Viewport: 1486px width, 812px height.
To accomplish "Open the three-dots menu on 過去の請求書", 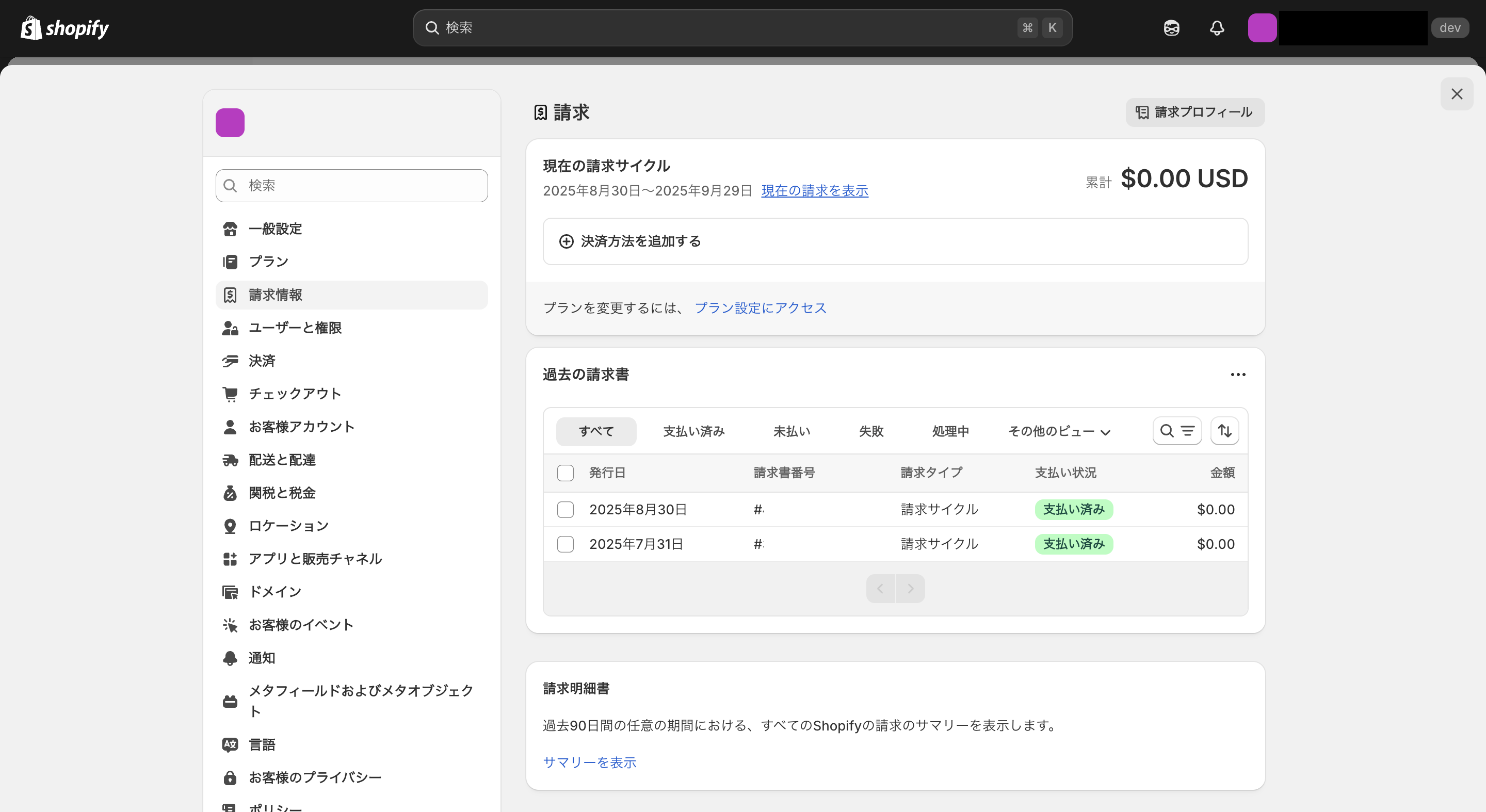I will [1238, 375].
